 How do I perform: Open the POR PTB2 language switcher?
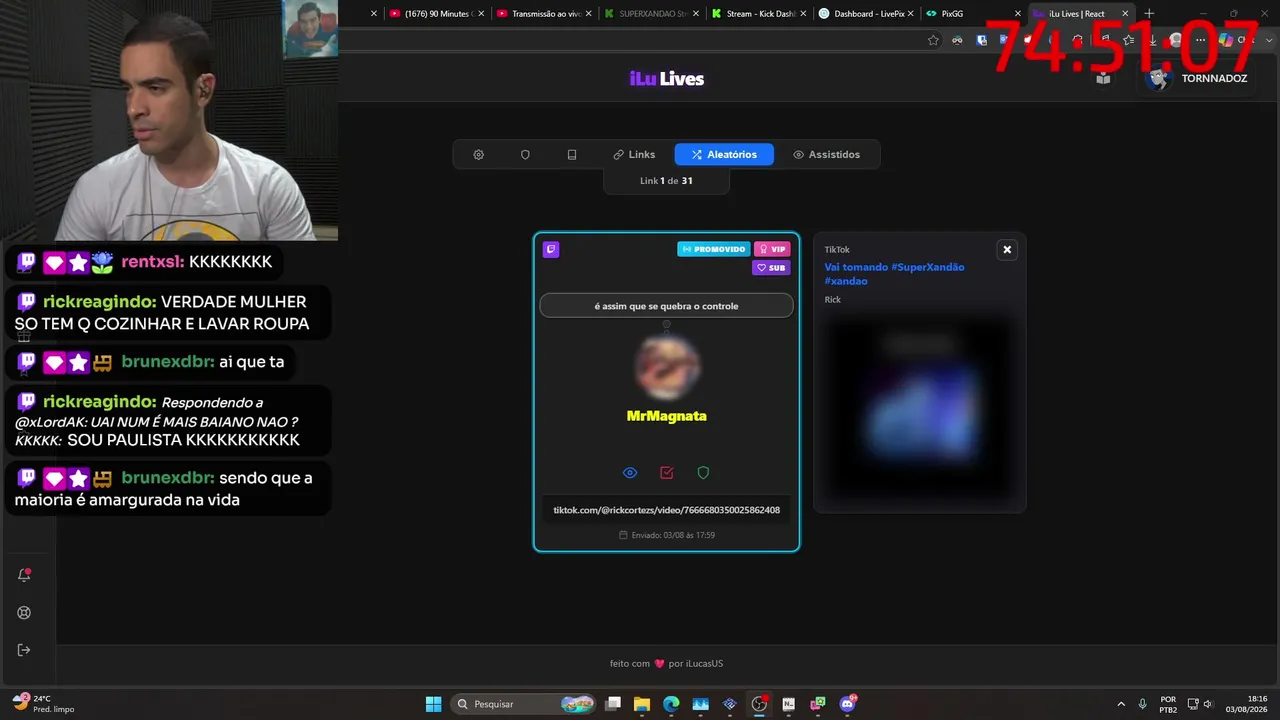1168,704
